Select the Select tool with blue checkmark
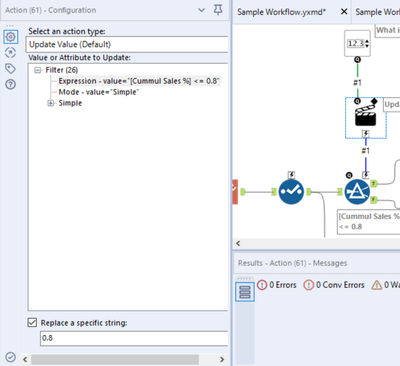400x366 pixels. (x=291, y=192)
